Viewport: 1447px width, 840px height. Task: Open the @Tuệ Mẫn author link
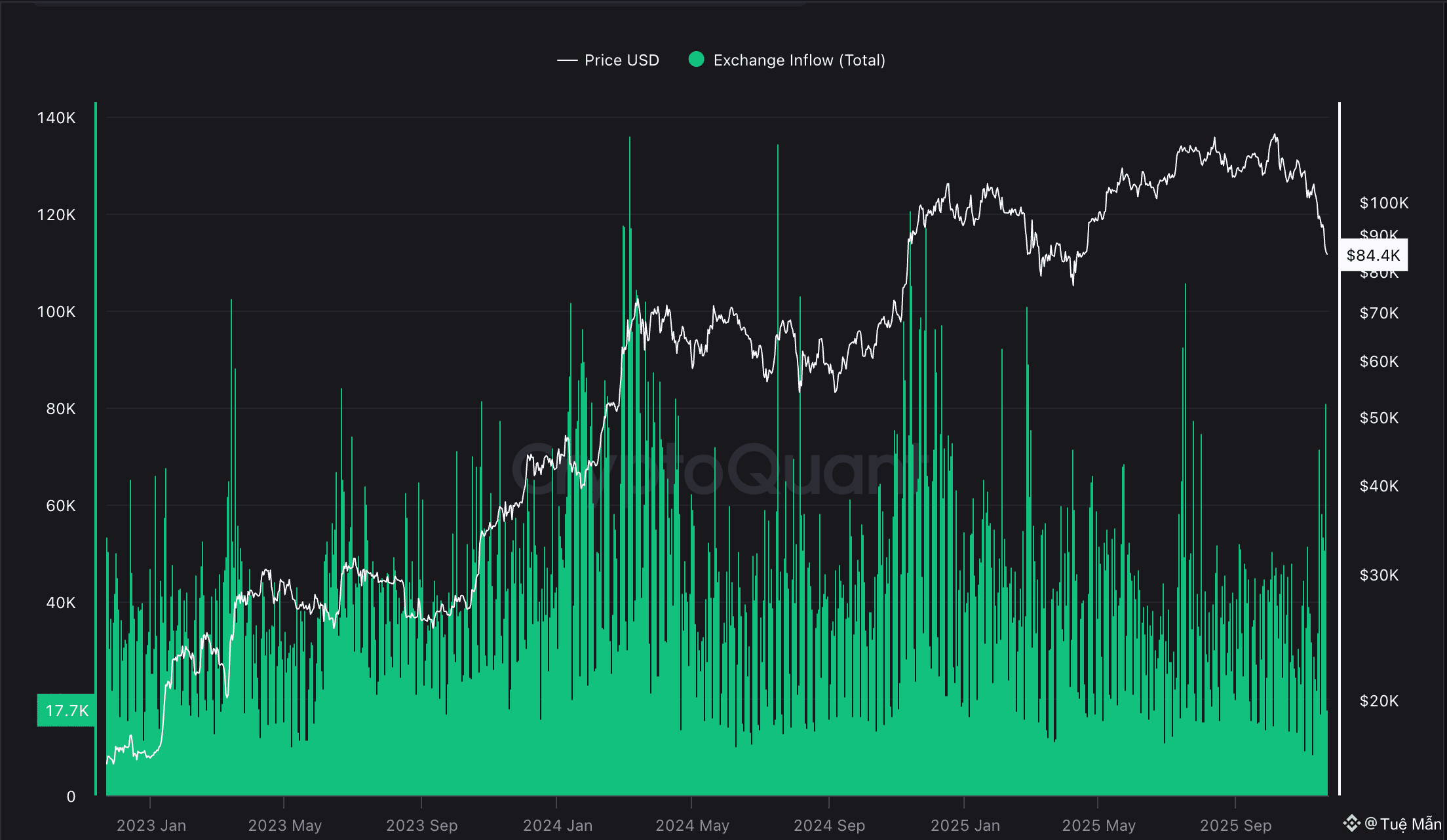[1403, 824]
